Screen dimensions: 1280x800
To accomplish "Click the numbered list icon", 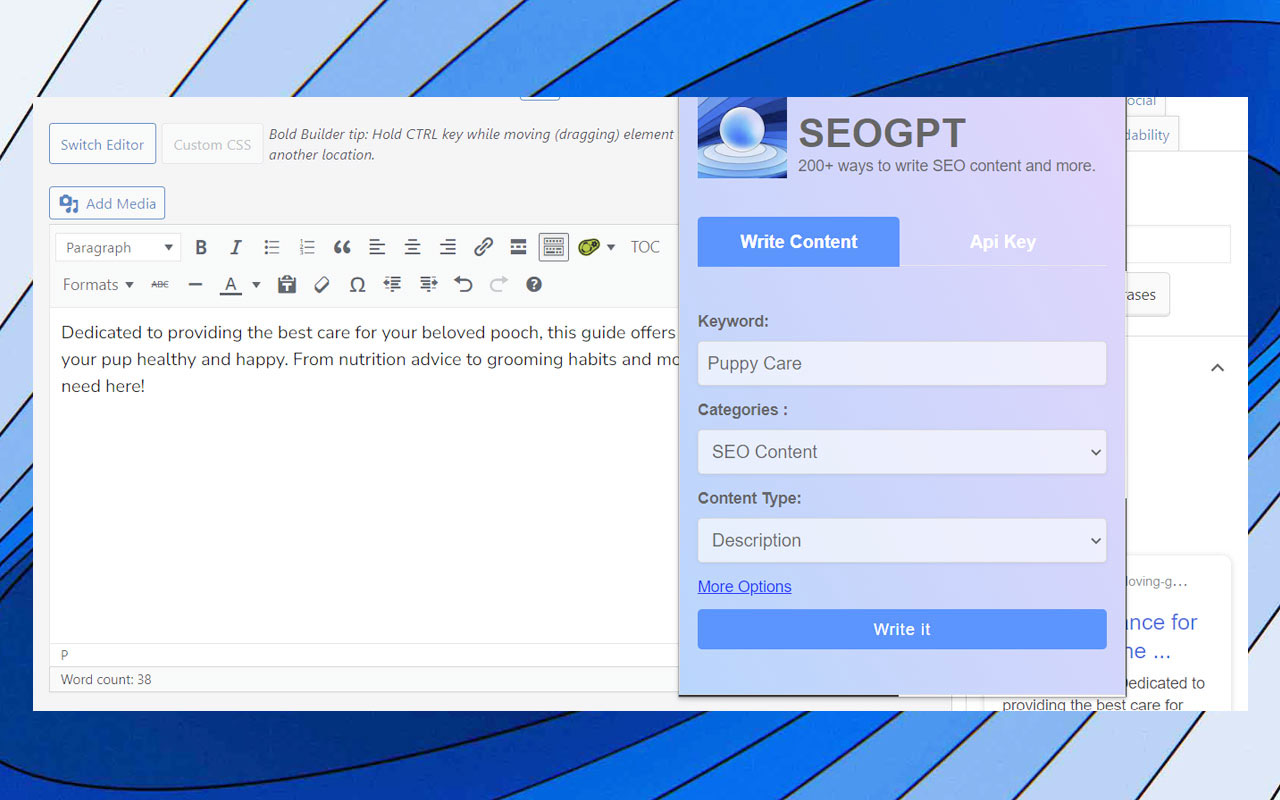I will point(307,247).
